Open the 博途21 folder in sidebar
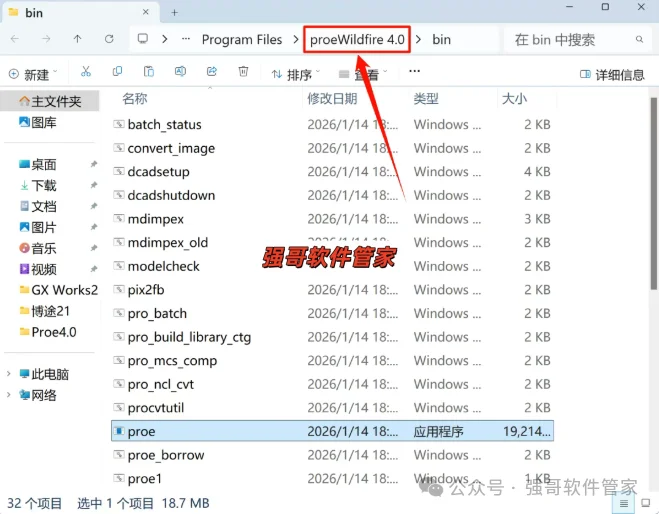This screenshot has height=514, width=659. click(x=45, y=311)
